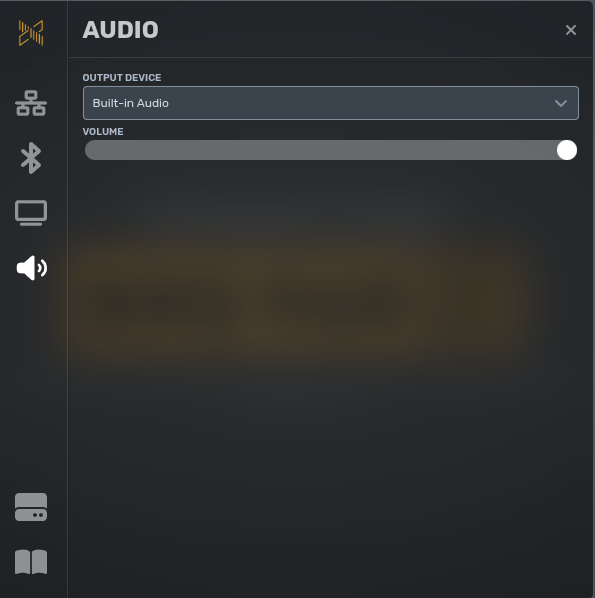Close the Audio settings panel

(x=571, y=30)
